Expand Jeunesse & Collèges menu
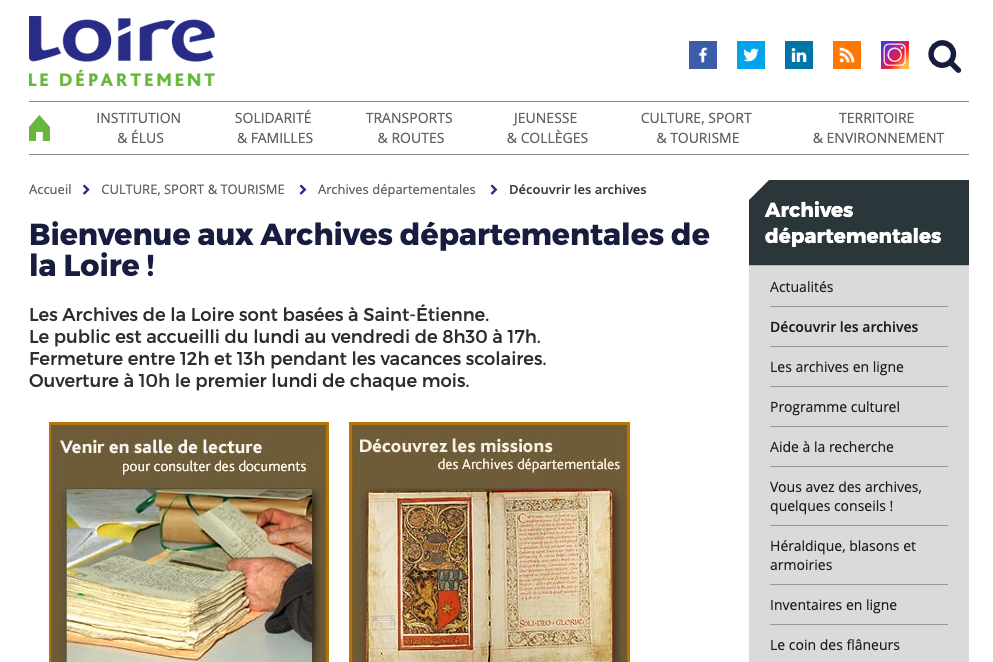The image size is (993, 662). (547, 128)
